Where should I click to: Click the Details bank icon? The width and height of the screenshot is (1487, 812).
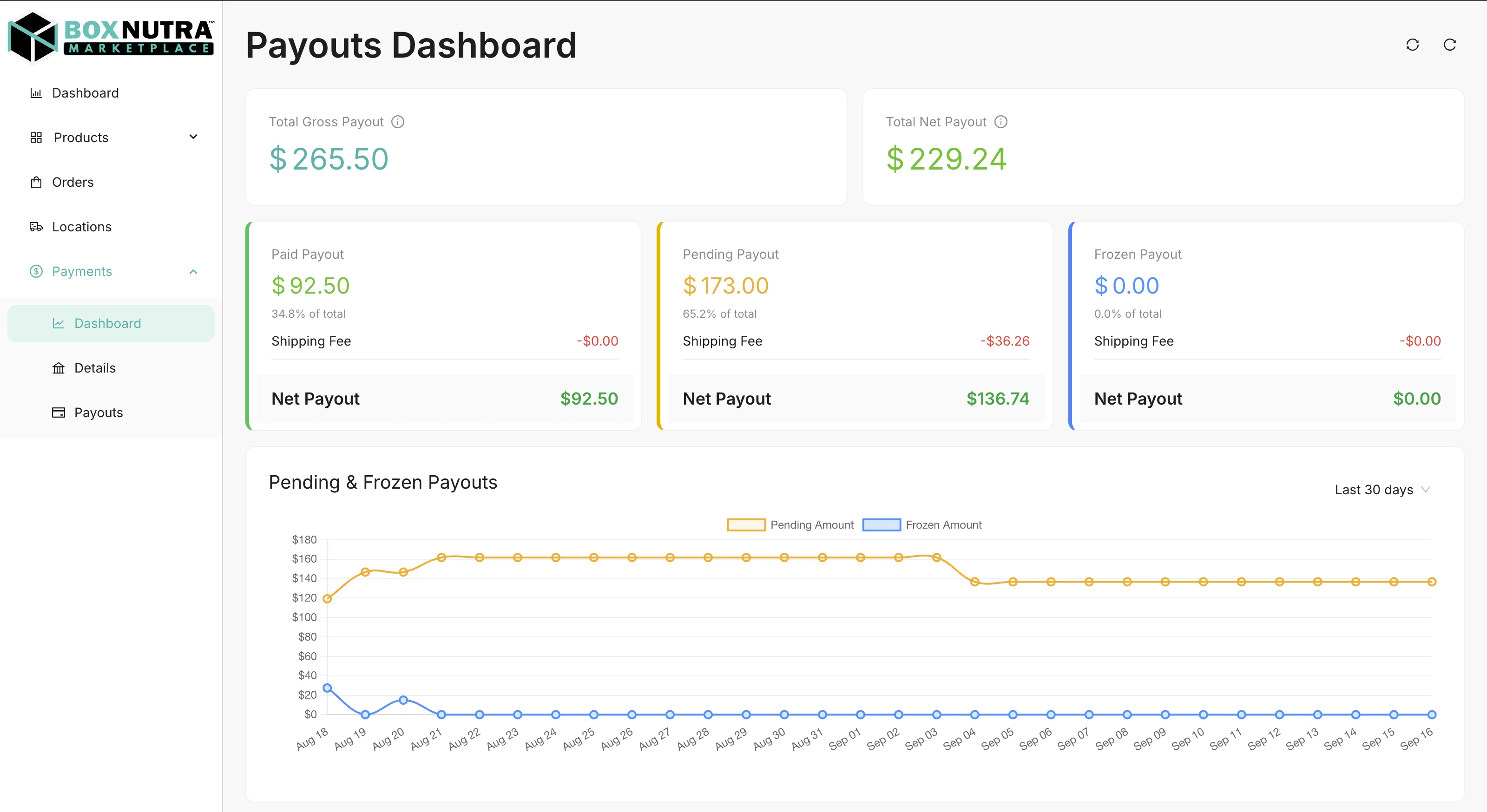(x=58, y=367)
